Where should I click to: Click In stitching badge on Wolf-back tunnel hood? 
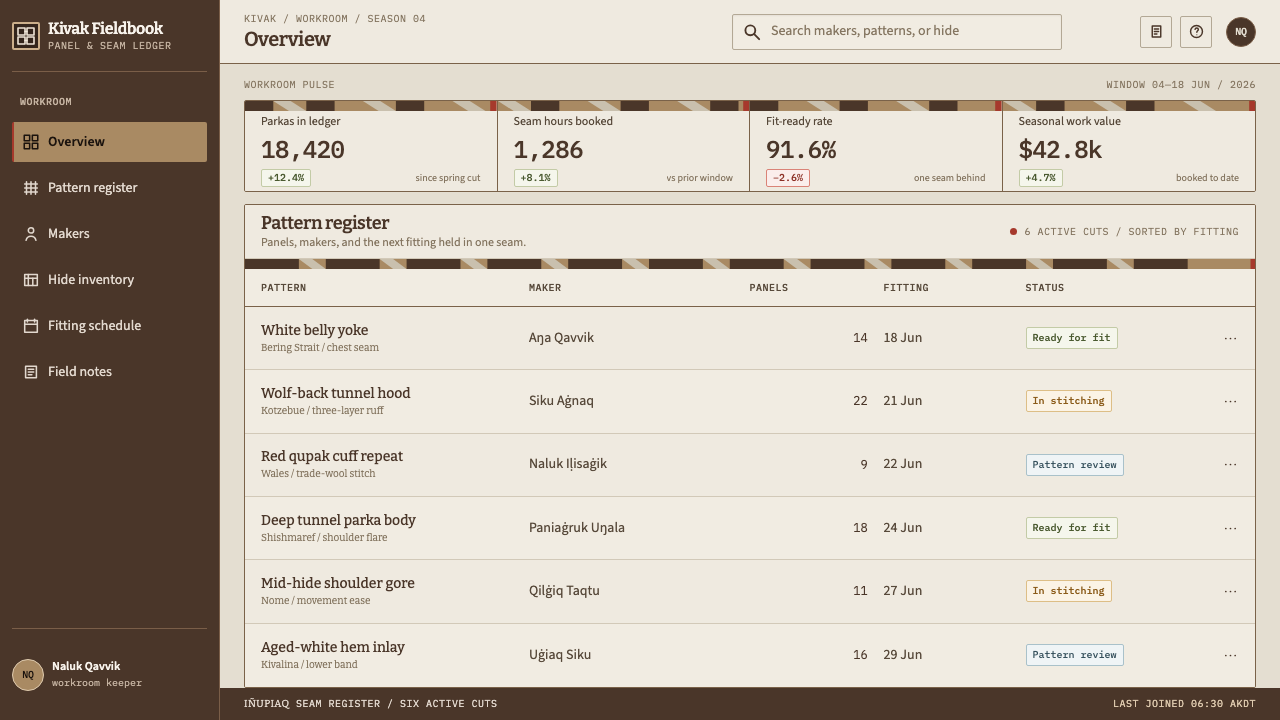point(1068,401)
